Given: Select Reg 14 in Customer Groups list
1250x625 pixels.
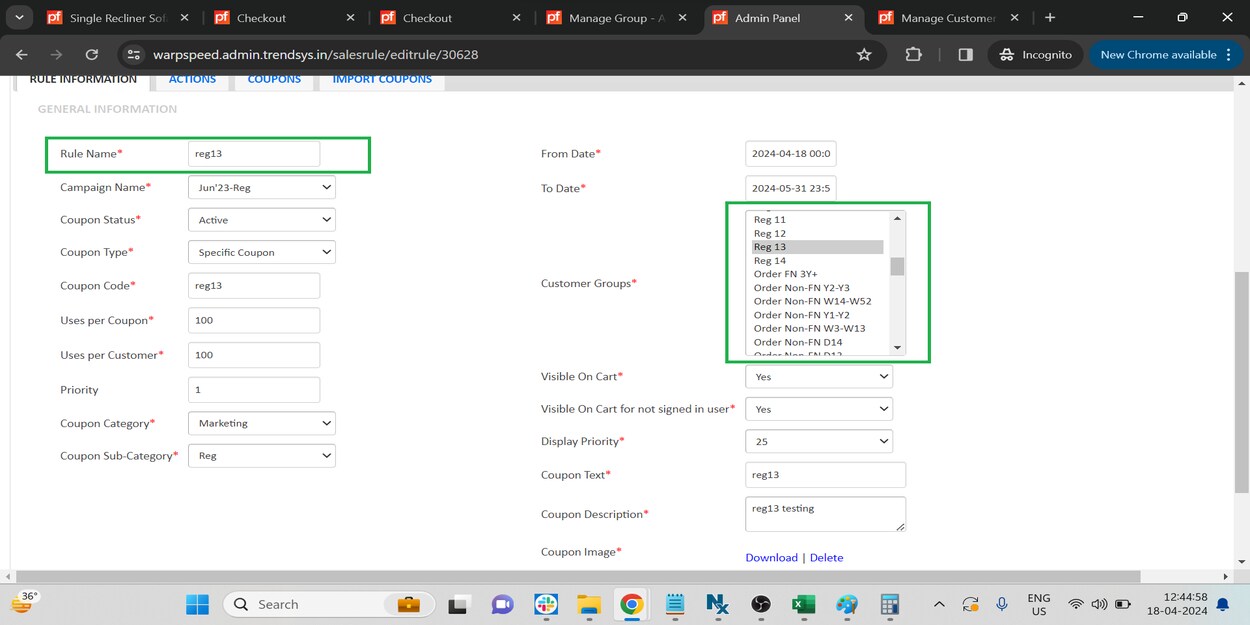Looking at the screenshot, I should 770,261.
